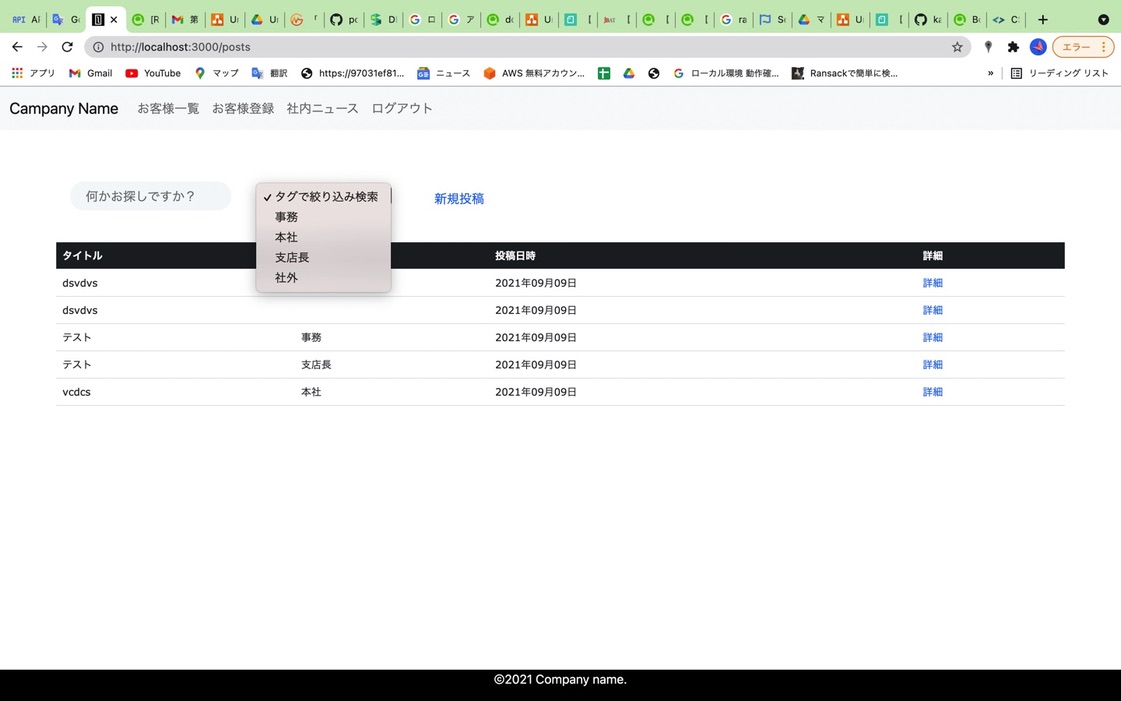Focus the 何かお探しですか？ search field
1121x701 pixels.
150,196
